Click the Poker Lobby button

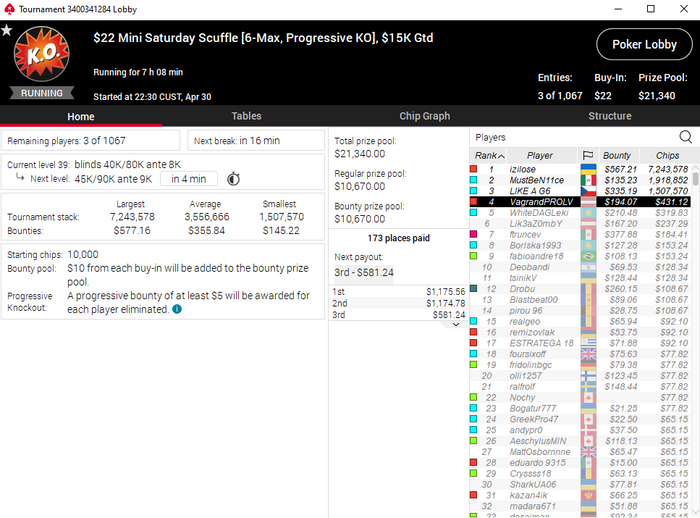click(644, 44)
